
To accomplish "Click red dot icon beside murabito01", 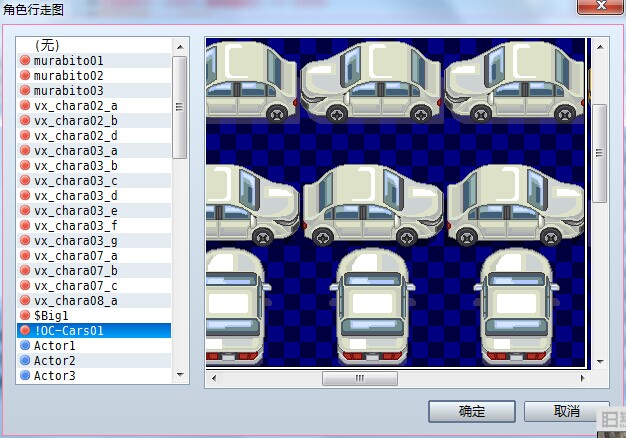I will pos(25,60).
